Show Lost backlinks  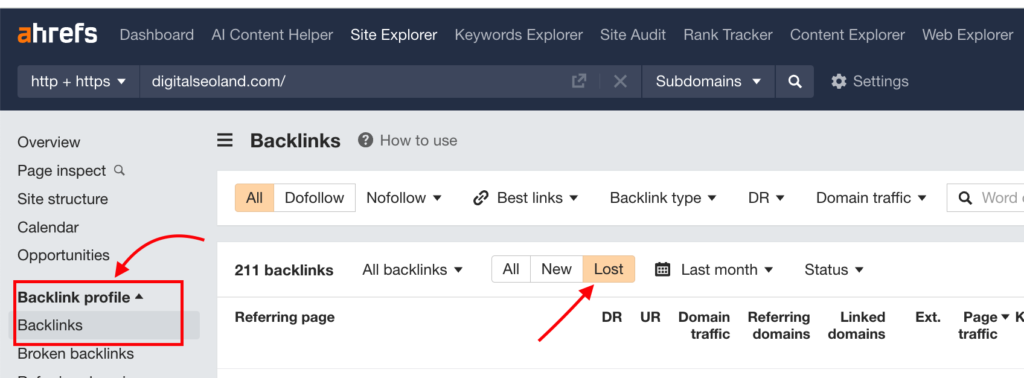609,269
